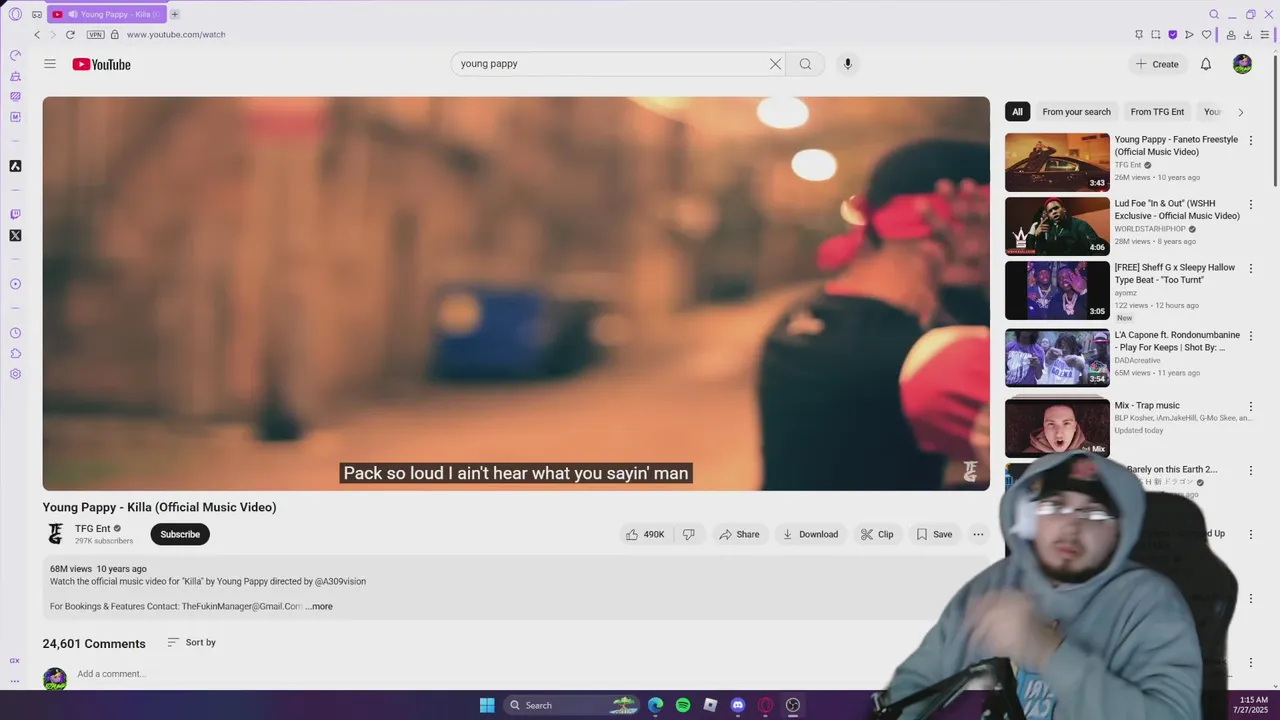
Task: Open new tab with plus button
Action: click(174, 14)
